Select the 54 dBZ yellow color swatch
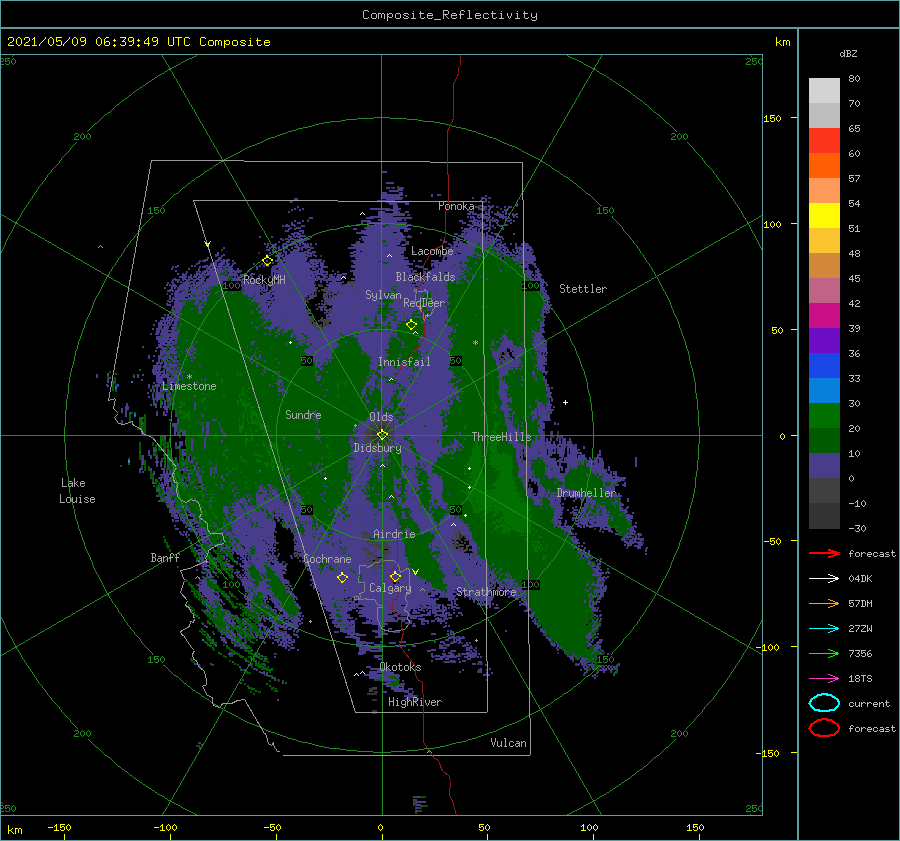The height and width of the screenshot is (841, 900). [x=824, y=216]
